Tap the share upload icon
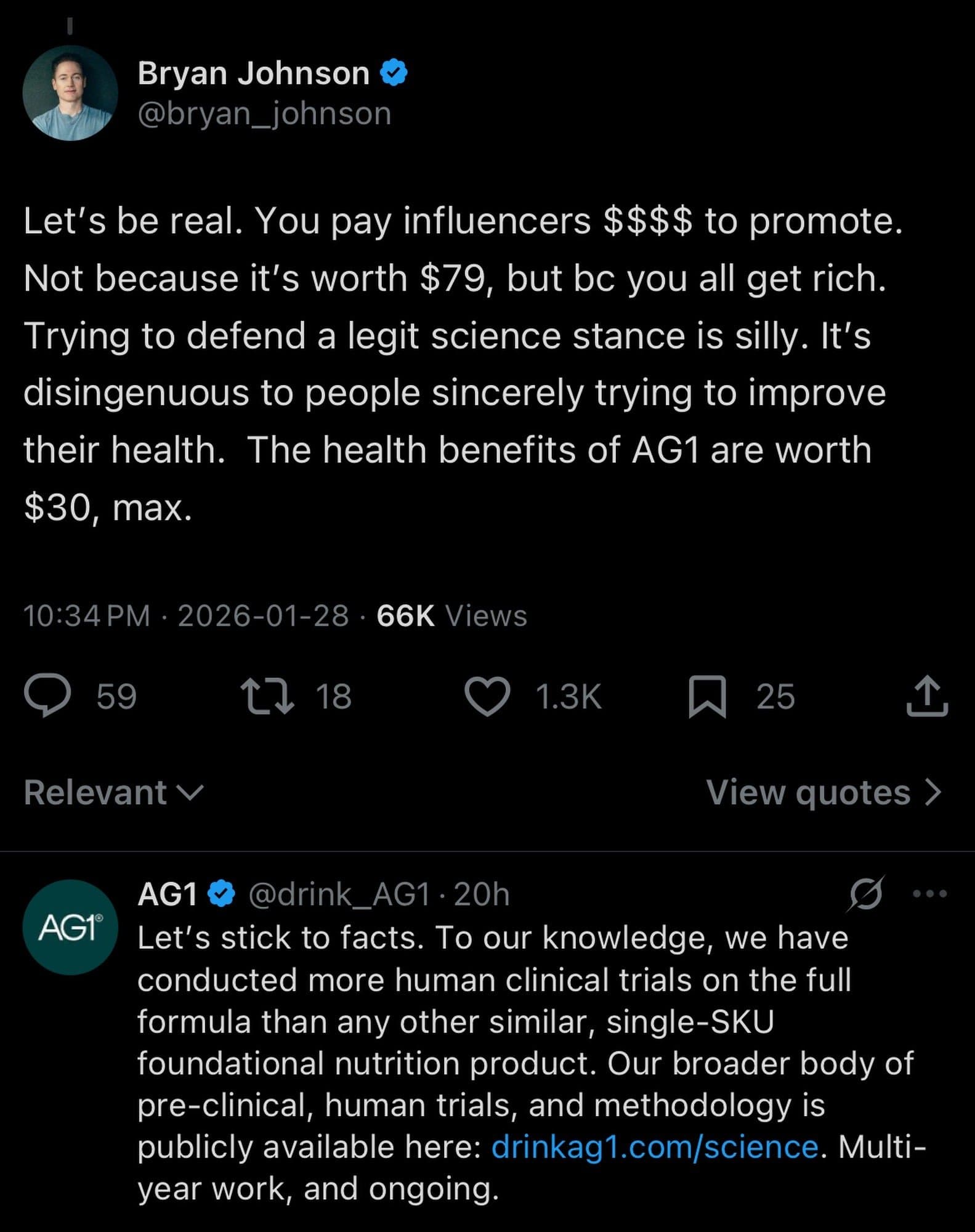The height and width of the screenshot is (1232, 975). pos(926,696)
